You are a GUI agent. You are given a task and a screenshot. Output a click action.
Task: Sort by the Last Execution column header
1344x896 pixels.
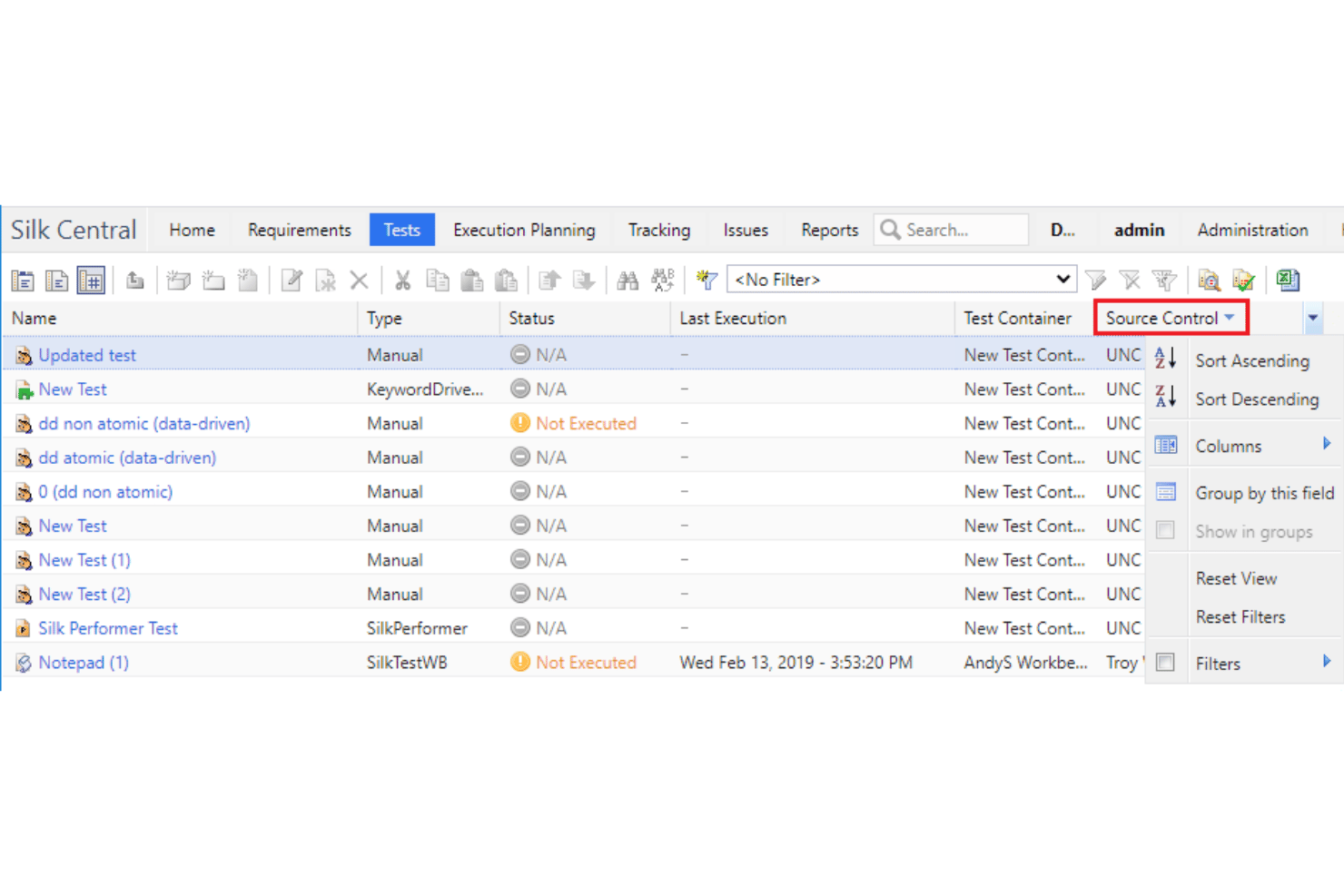click(x=812, y=319)
